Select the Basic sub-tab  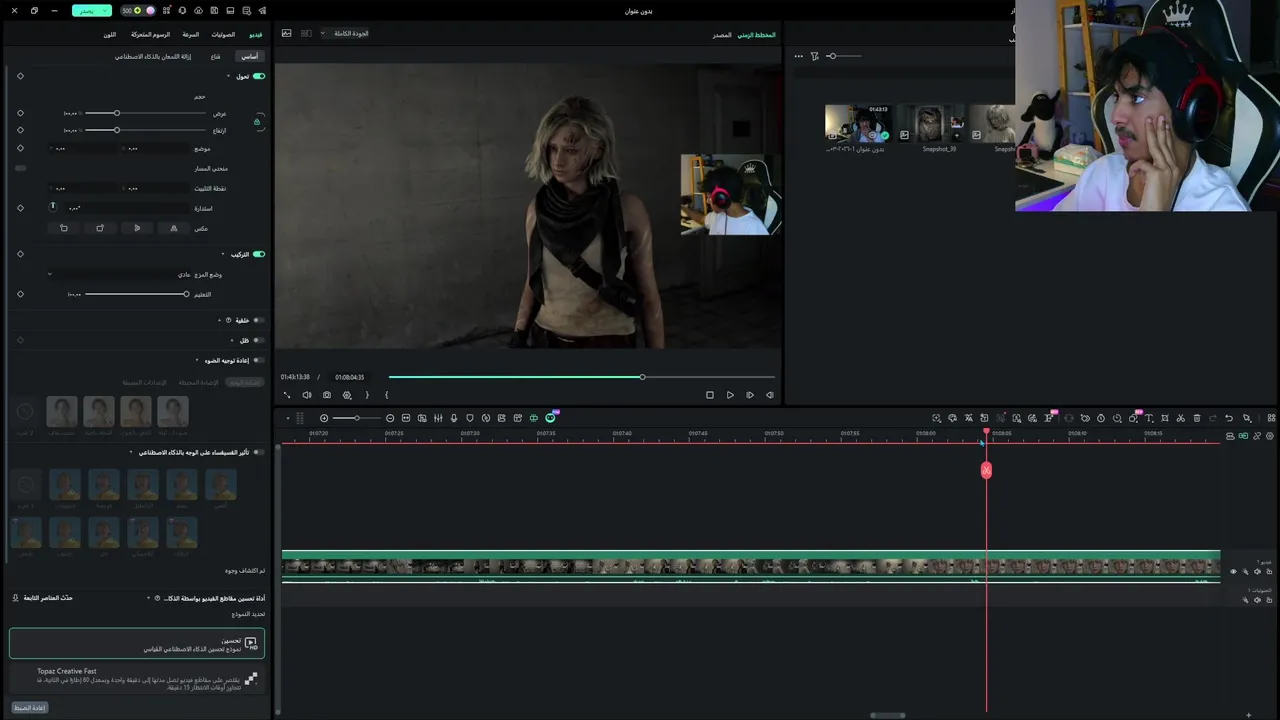point(249,56)
